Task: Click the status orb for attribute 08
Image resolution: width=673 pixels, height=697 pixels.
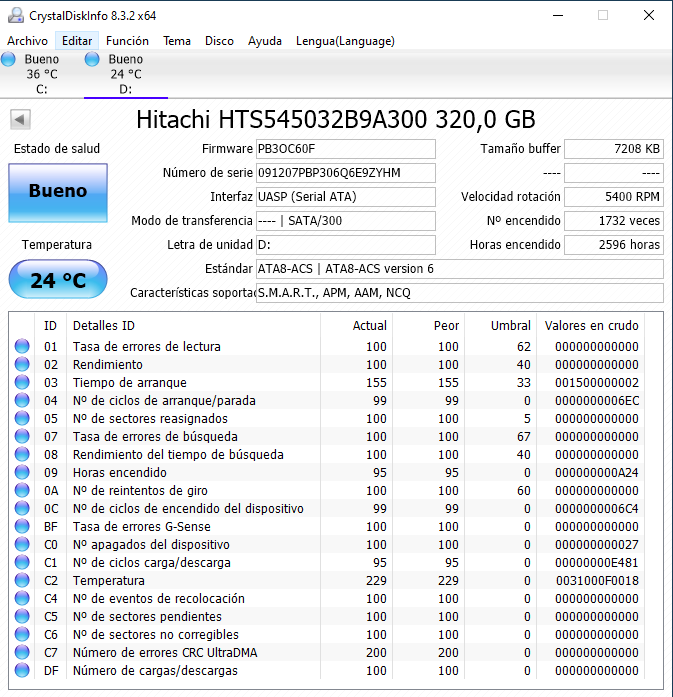Action: pyautogui.click(x=22, y=454)
